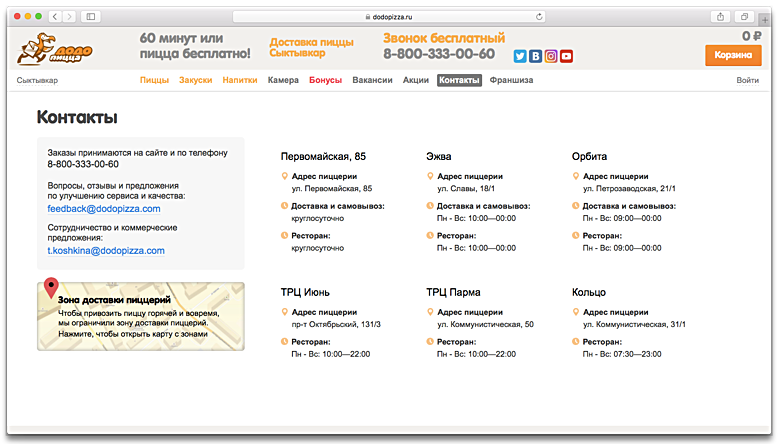The image size is (780, 444).
Task: Click the Dodo Pizza logo
Action: (55, 49)
